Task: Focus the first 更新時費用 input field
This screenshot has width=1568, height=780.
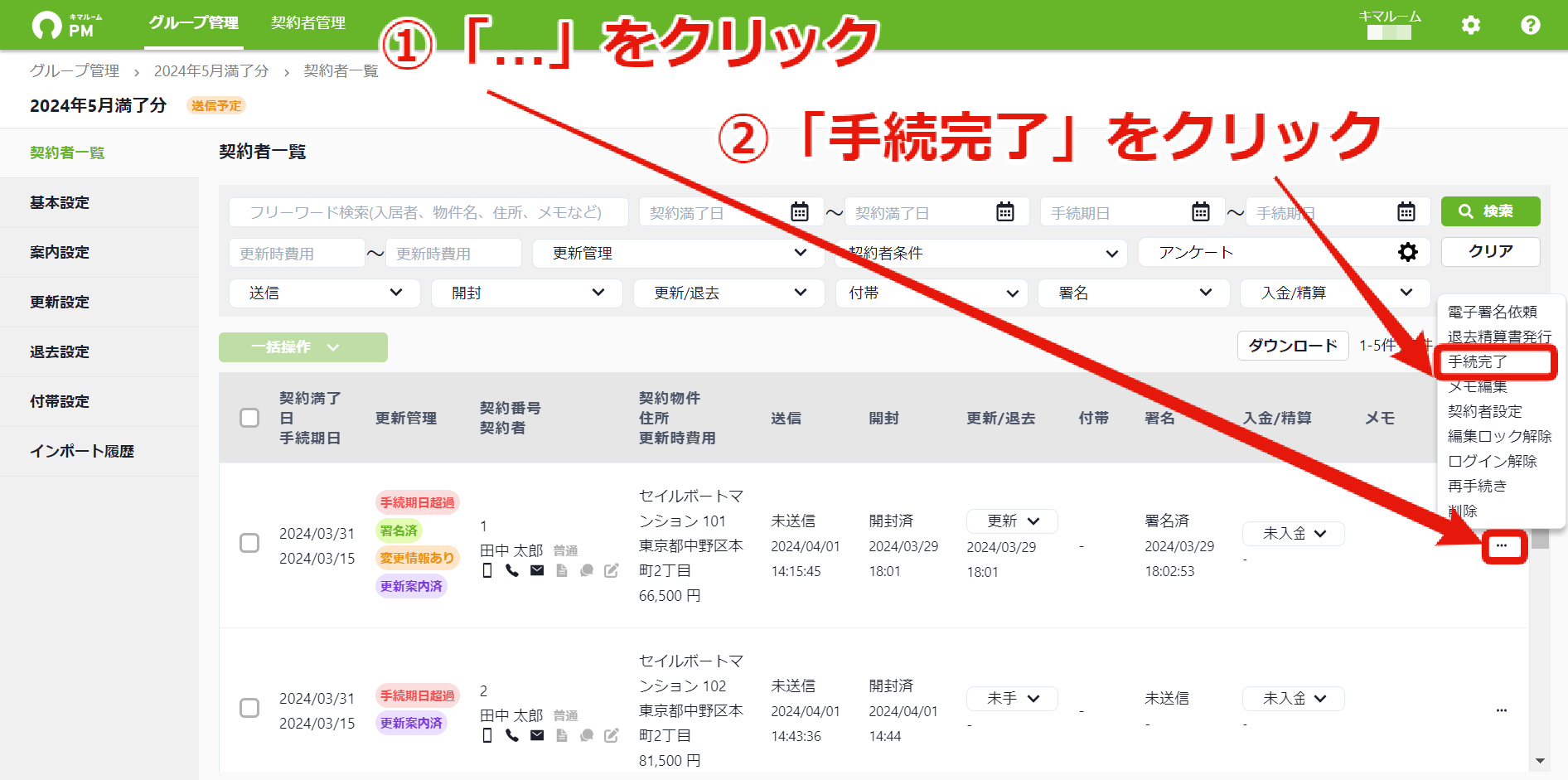Action: [x=297, y=253]
